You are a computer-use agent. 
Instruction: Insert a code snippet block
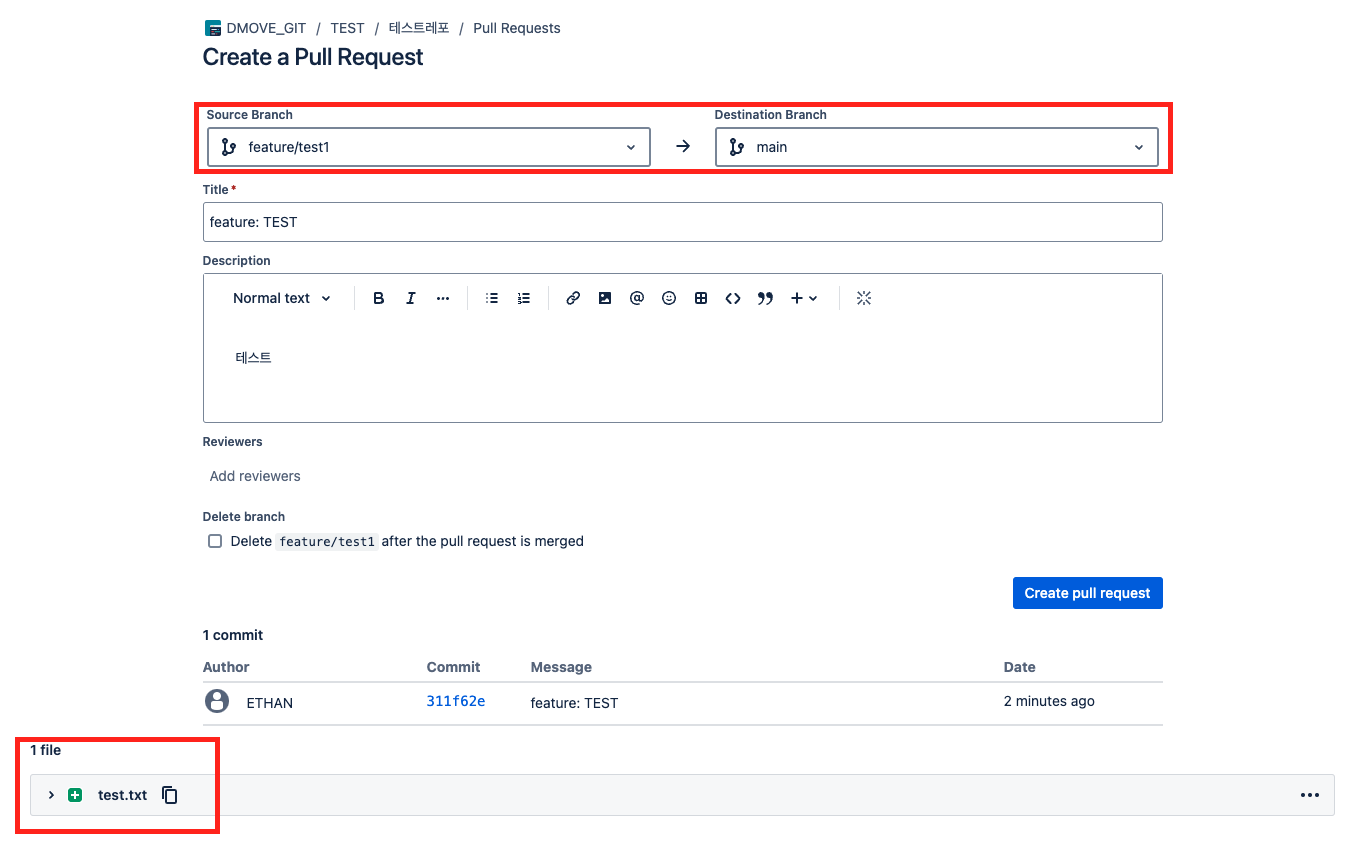pos(733,298)
